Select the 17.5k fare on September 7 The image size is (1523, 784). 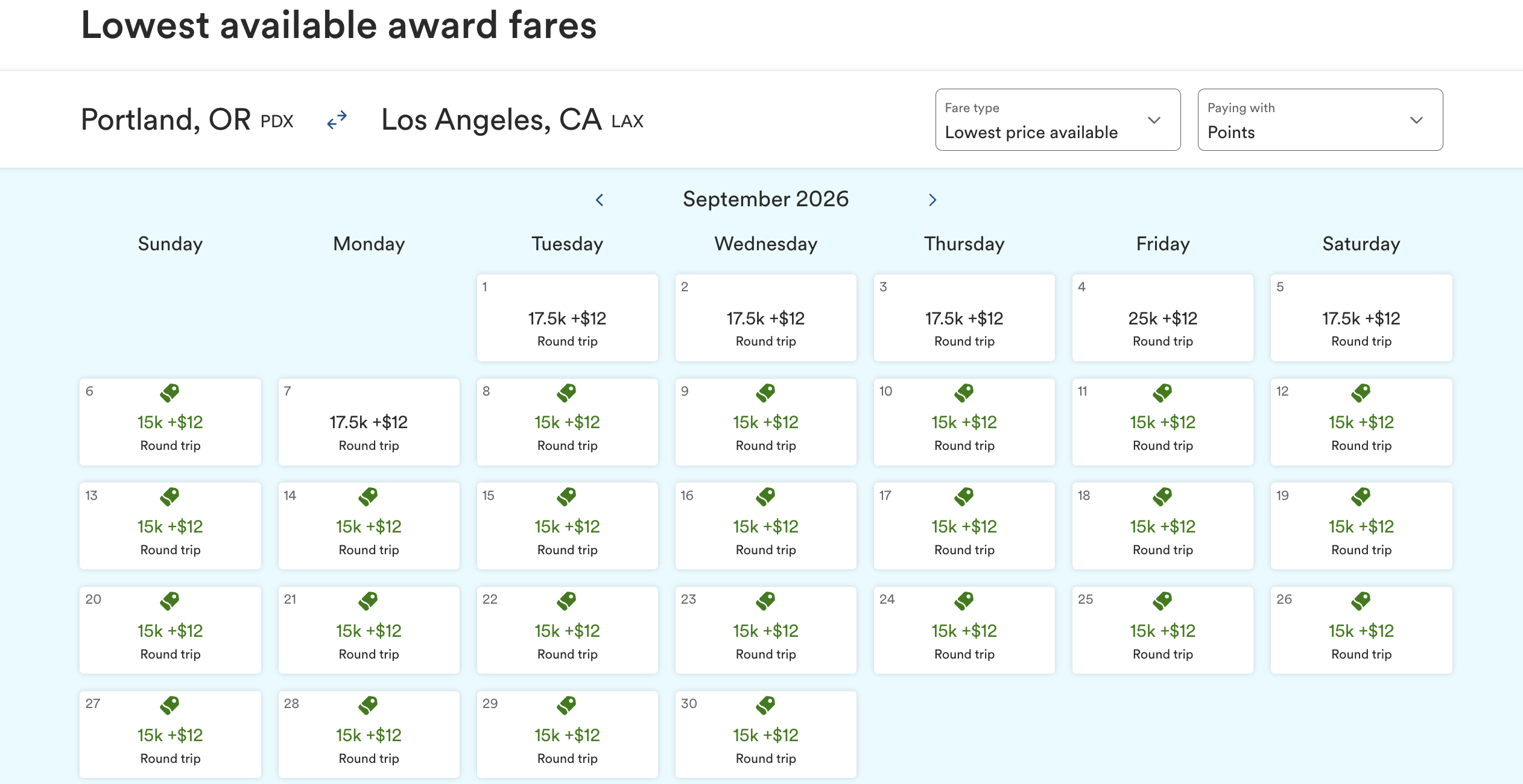click(x=369, y=422)
